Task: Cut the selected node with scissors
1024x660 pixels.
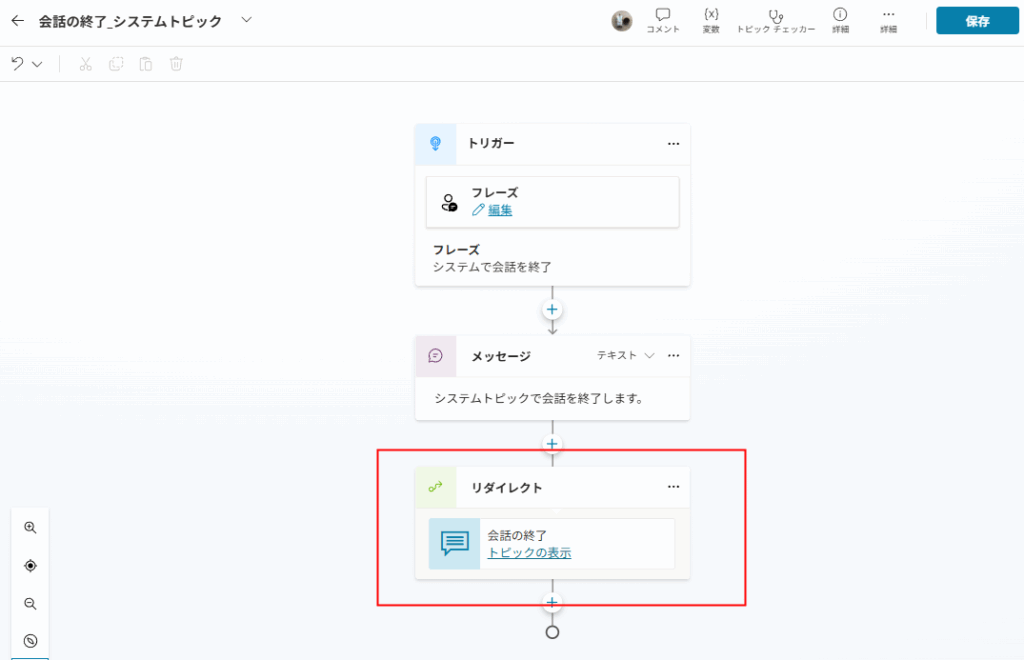Action: [x=86, y=64]
